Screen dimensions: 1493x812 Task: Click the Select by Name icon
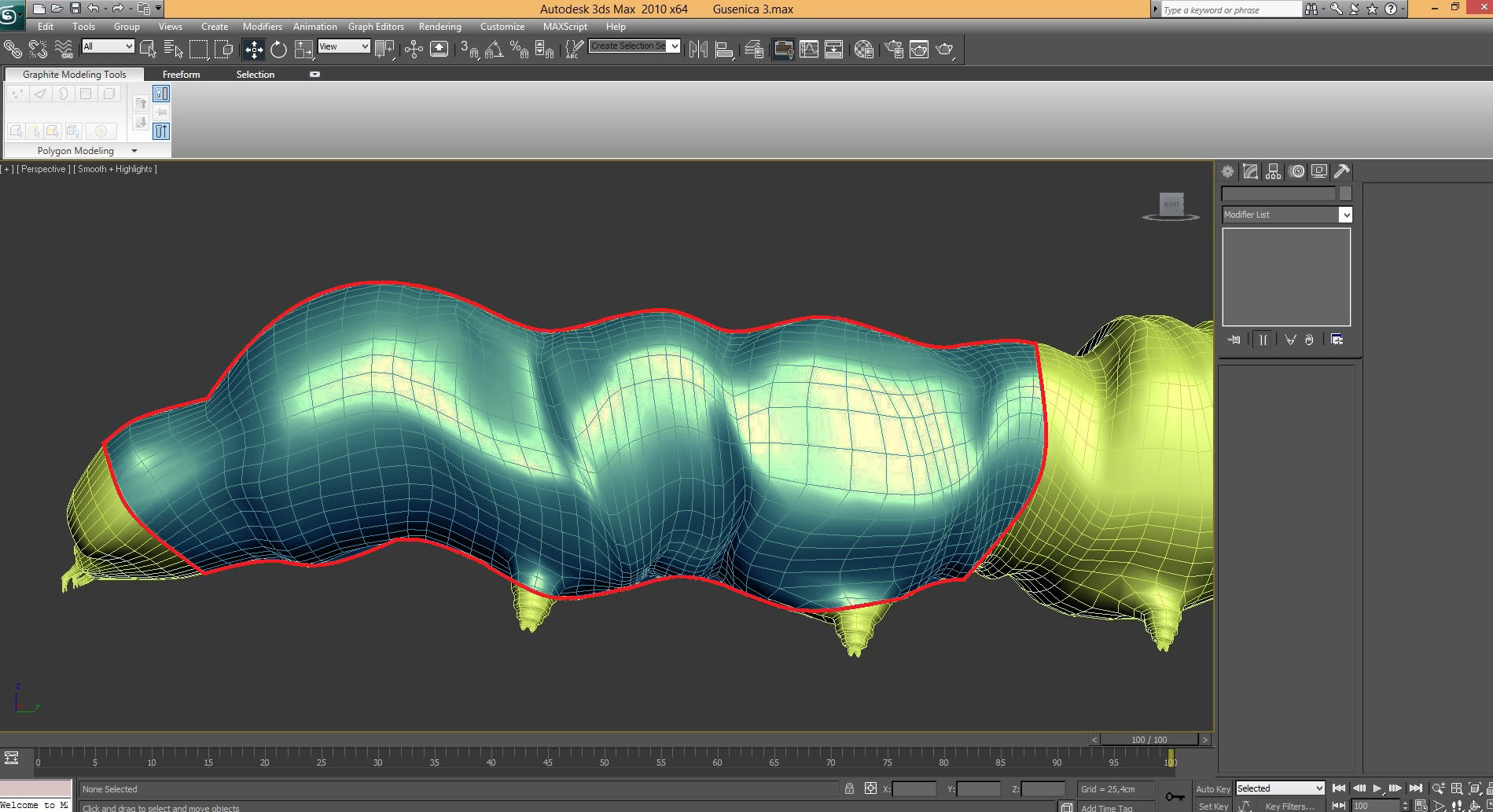(173, 50)
